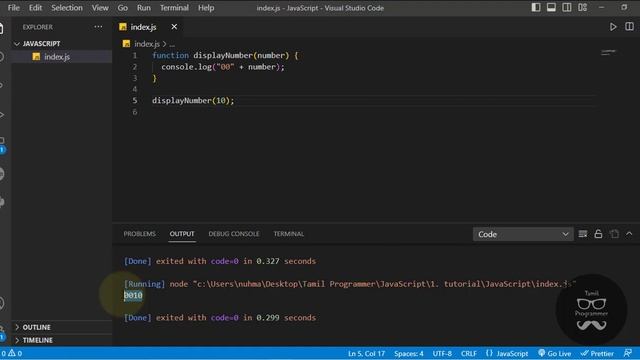Clear the output panel
Viewport: 640px width, 360px height.
coord(583,234)
